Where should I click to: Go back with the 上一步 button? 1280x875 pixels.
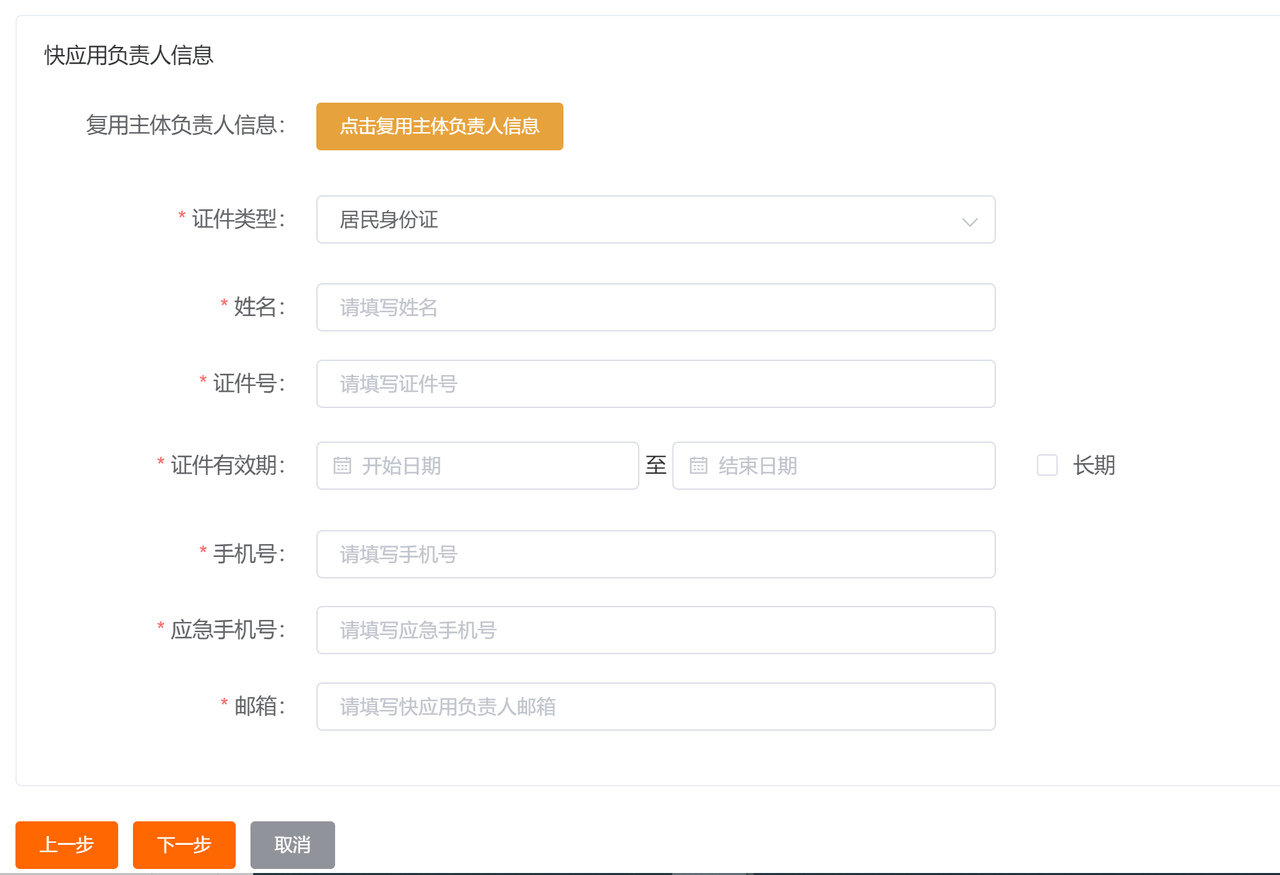(67, 845)
